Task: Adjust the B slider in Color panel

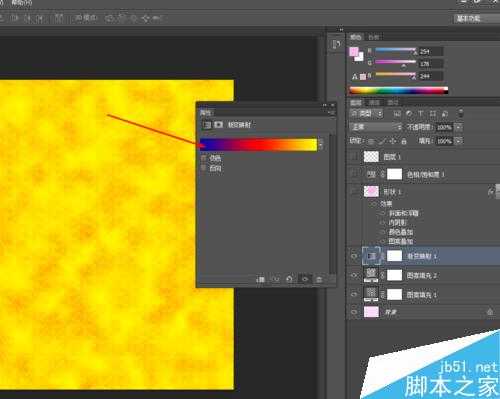Action: coord(396,76)
